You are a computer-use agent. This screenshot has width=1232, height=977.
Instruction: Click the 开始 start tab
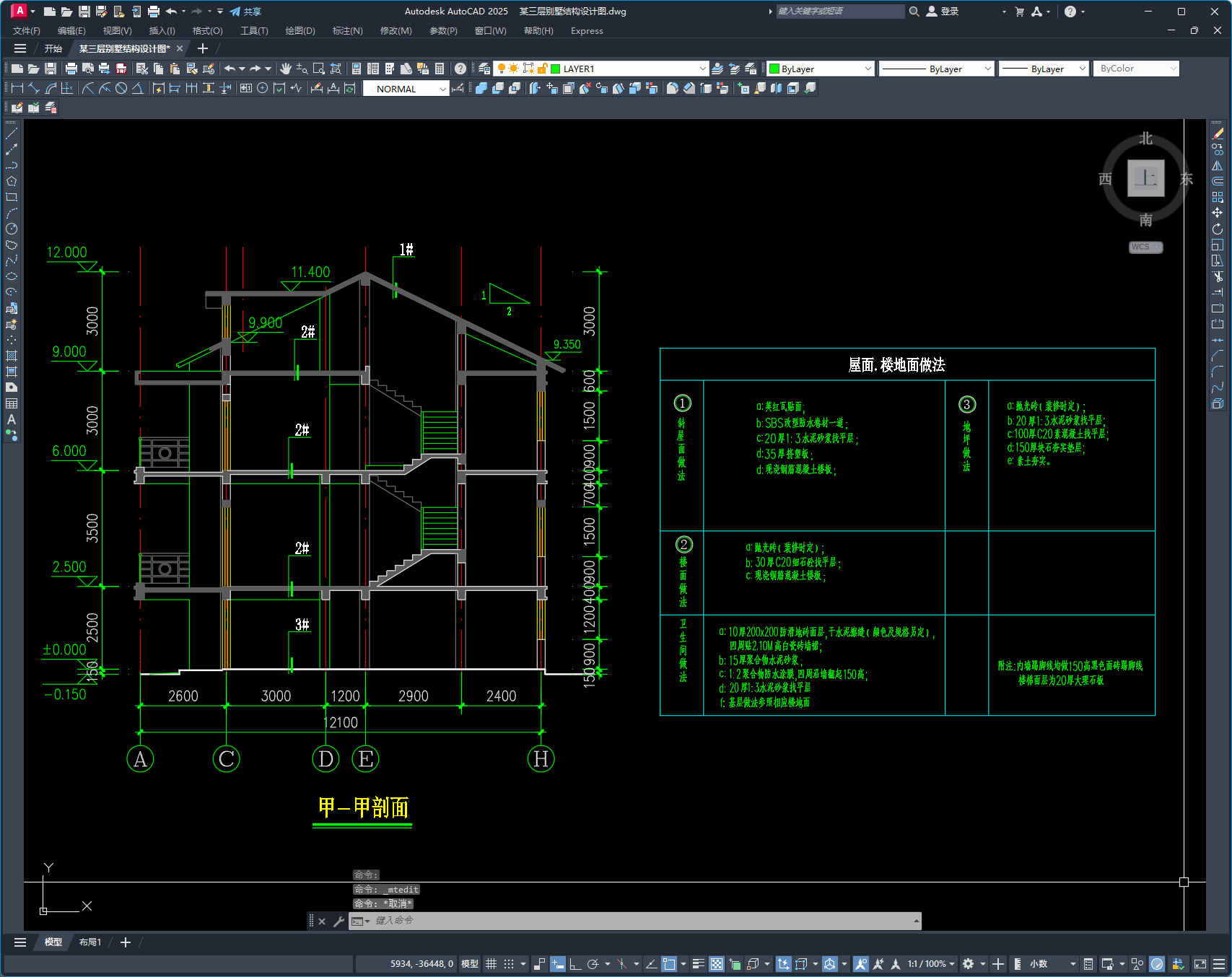[53, 48]
